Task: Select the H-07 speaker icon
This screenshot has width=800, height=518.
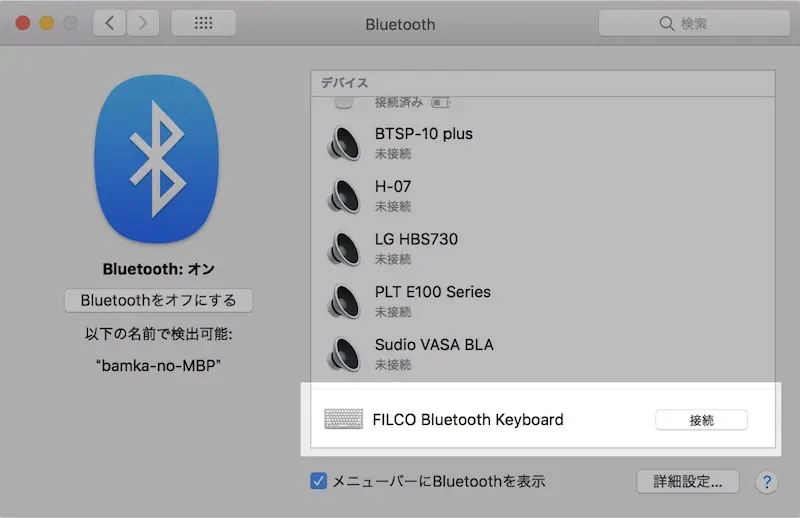Action: click(344, 196)
